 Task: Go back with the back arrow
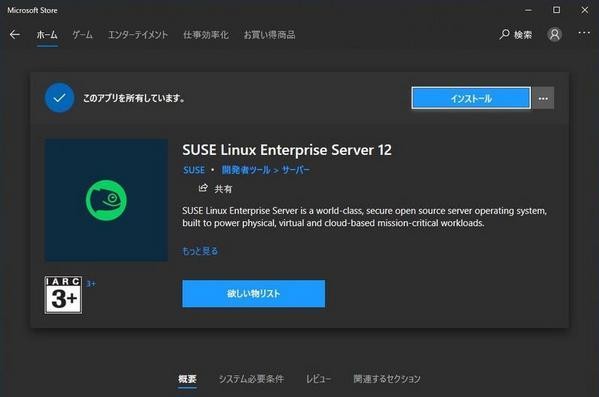(15, 35)
